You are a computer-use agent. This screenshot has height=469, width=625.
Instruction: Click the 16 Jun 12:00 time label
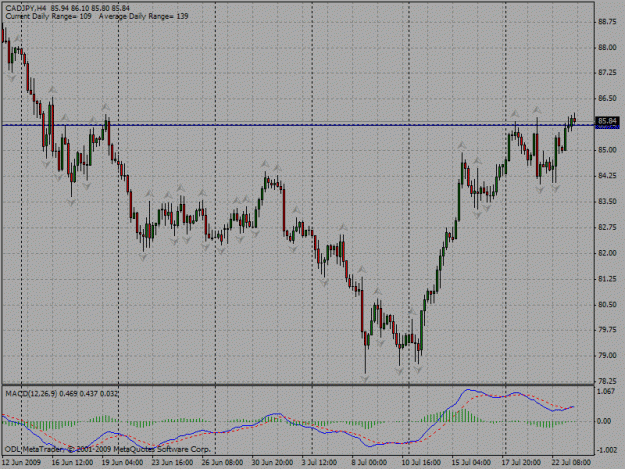[x=73, y=462]
